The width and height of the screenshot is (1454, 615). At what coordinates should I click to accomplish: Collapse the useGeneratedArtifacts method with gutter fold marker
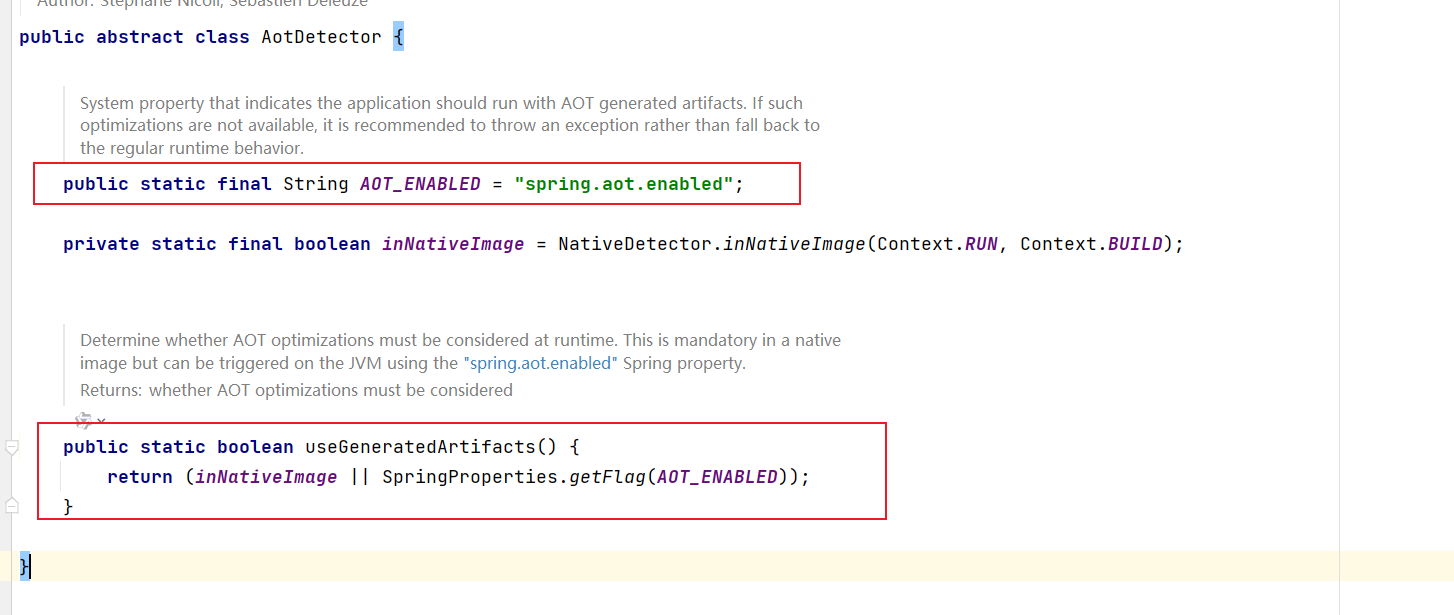(12, 448)
